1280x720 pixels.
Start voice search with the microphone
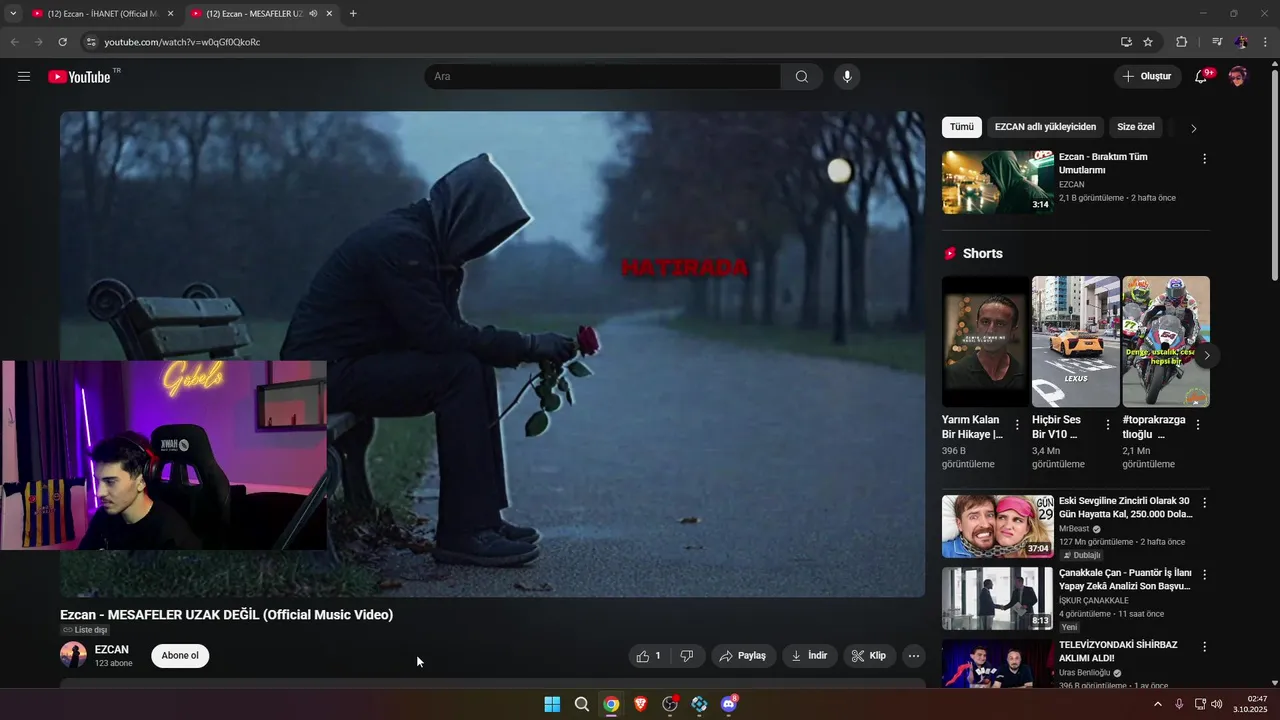[847, 77]
